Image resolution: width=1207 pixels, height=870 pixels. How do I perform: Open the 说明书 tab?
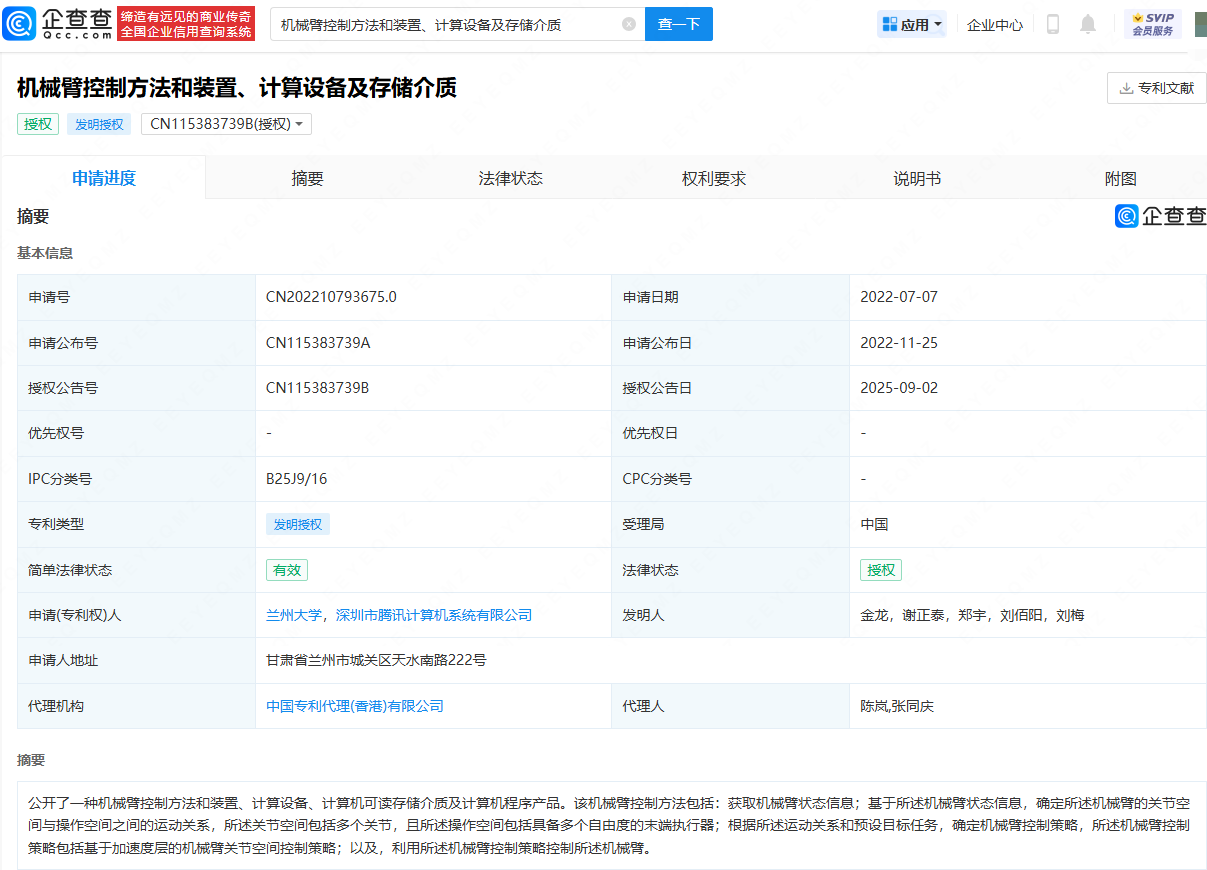tap(917, 179)
